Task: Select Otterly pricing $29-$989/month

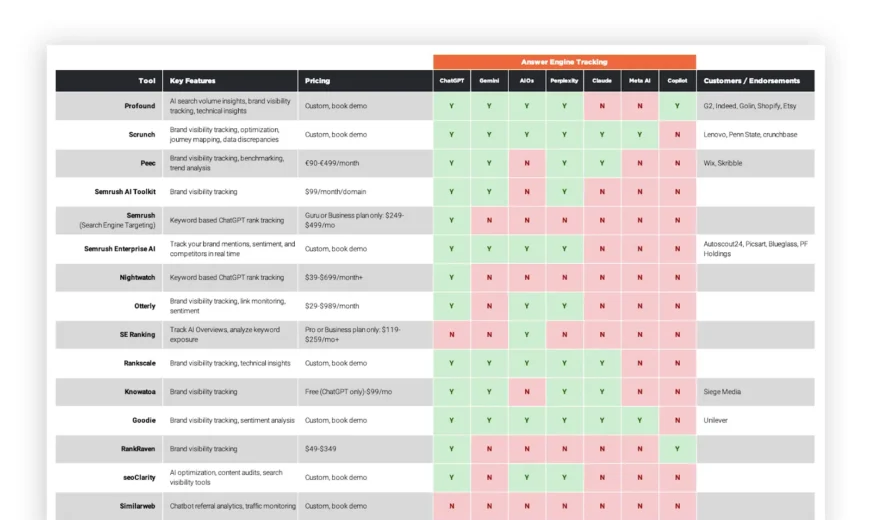Action: (332, 306)
